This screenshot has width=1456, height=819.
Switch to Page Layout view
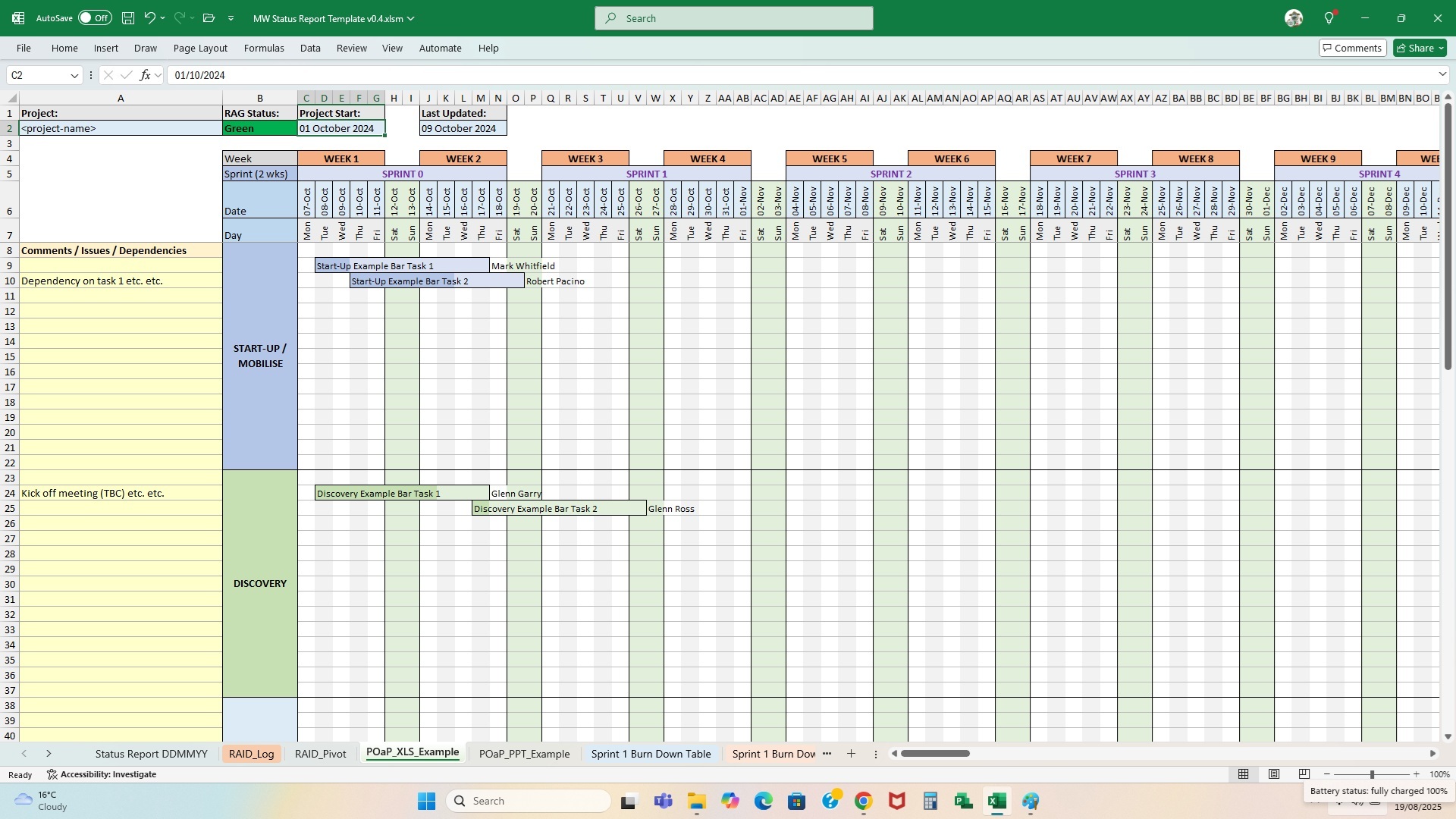click(x=1273, y=774)
